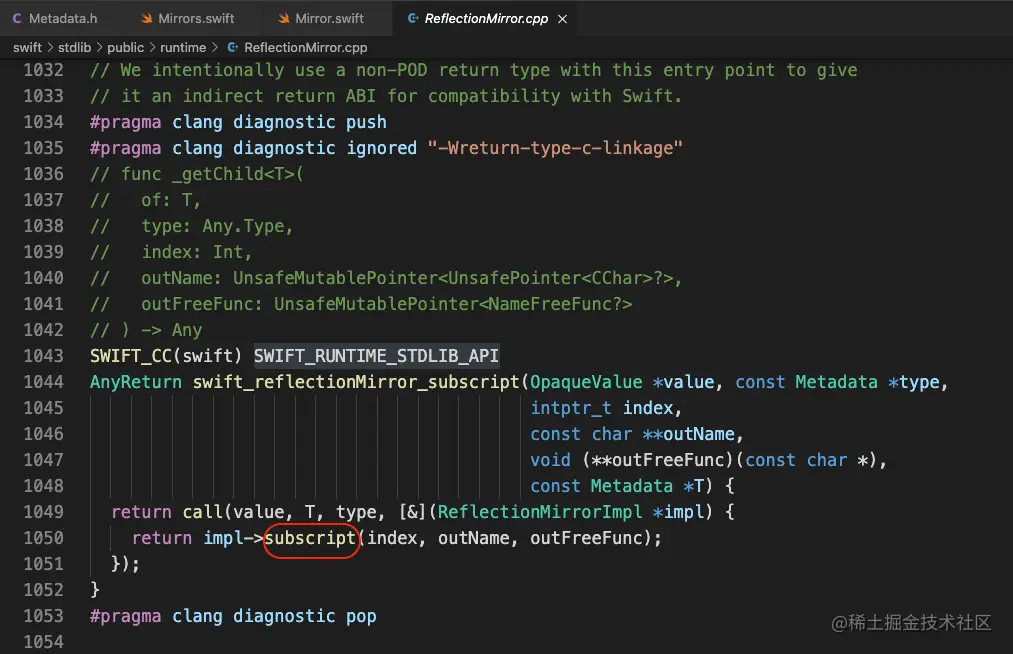
Task: Open the public breadcrumb folder
Action: [x=125, y=47]
